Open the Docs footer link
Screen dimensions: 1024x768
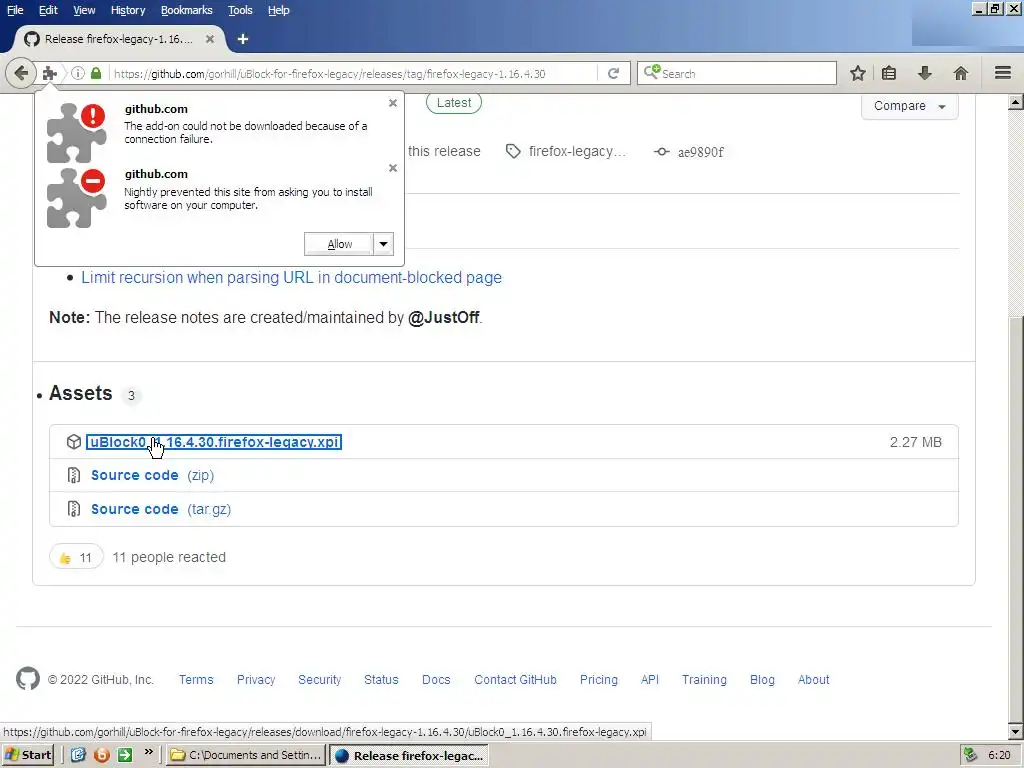click(x=436, y=679)
